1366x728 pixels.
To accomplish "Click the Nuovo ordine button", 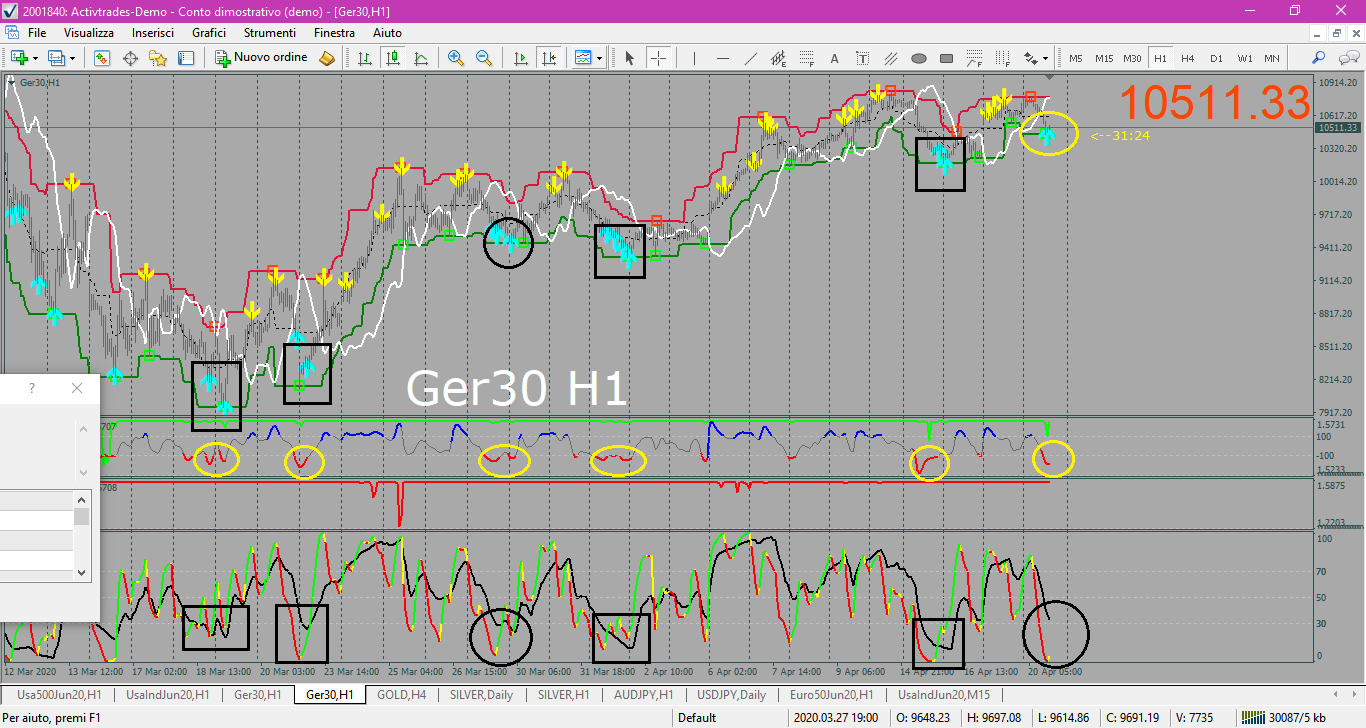I will coord(262,58).
